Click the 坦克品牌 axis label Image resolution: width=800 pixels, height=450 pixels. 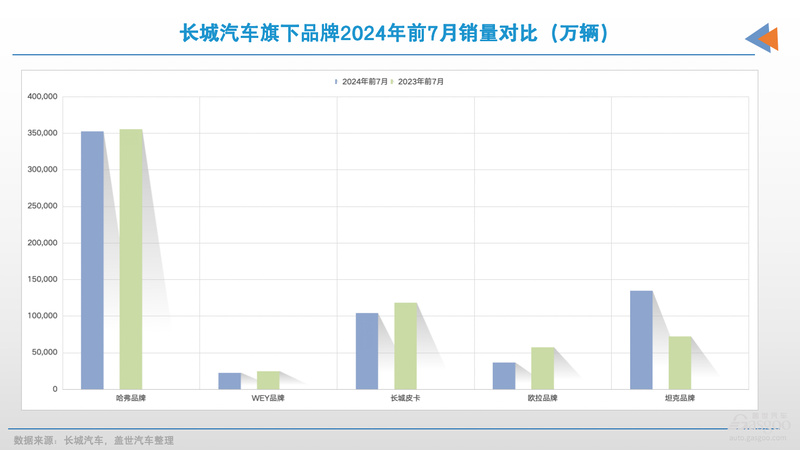(x=680, y=398)
